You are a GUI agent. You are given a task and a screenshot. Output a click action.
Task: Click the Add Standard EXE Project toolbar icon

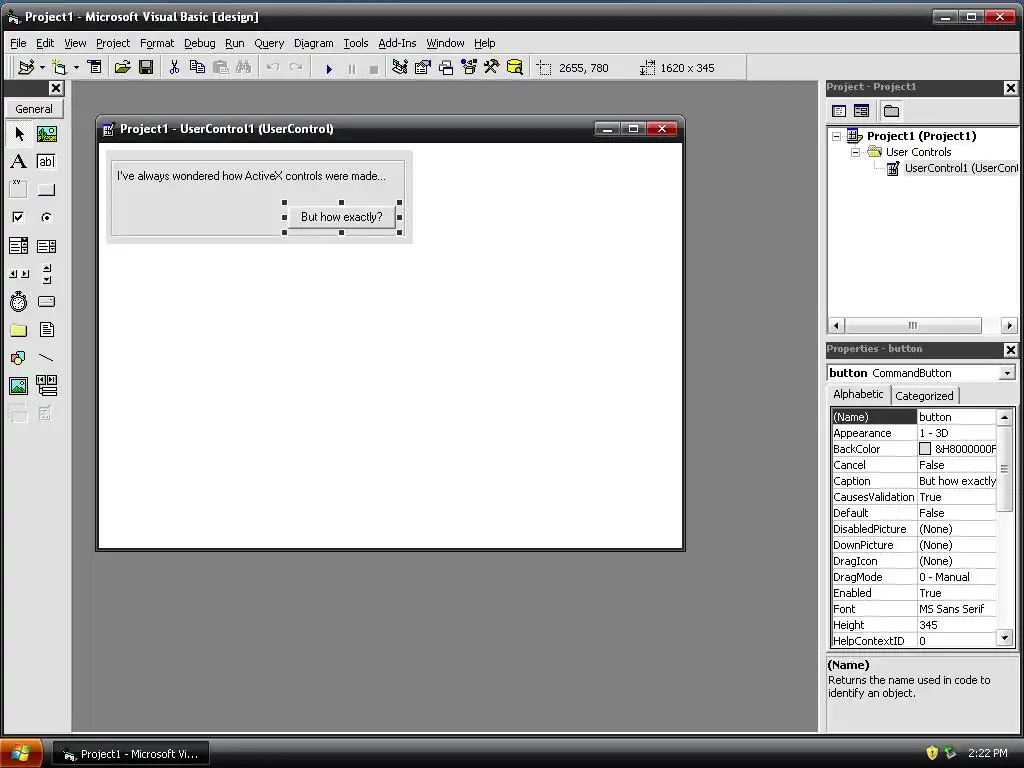tap(26, 67)
